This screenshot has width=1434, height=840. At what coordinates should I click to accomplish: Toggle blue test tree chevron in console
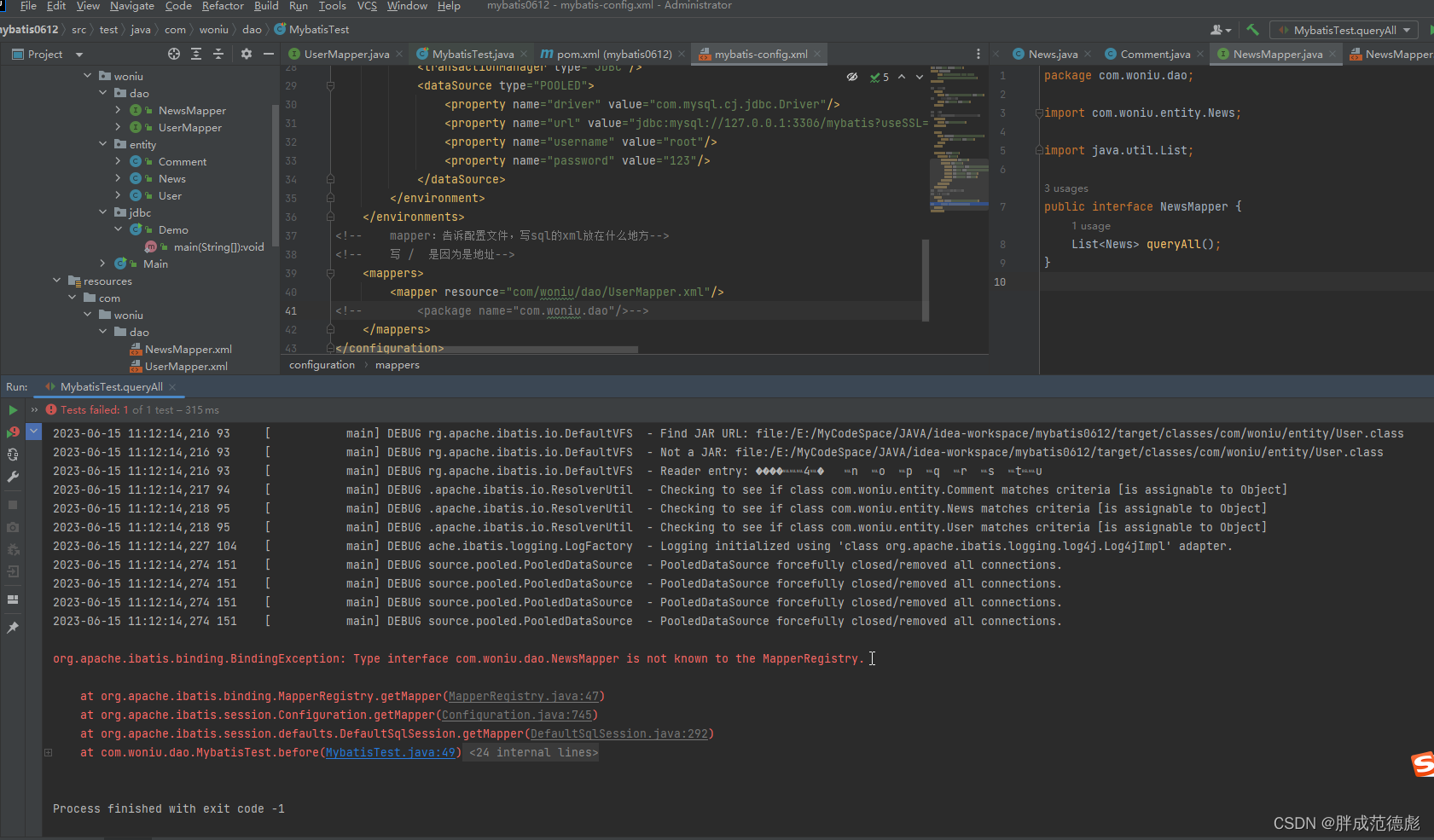pos(34,432)
